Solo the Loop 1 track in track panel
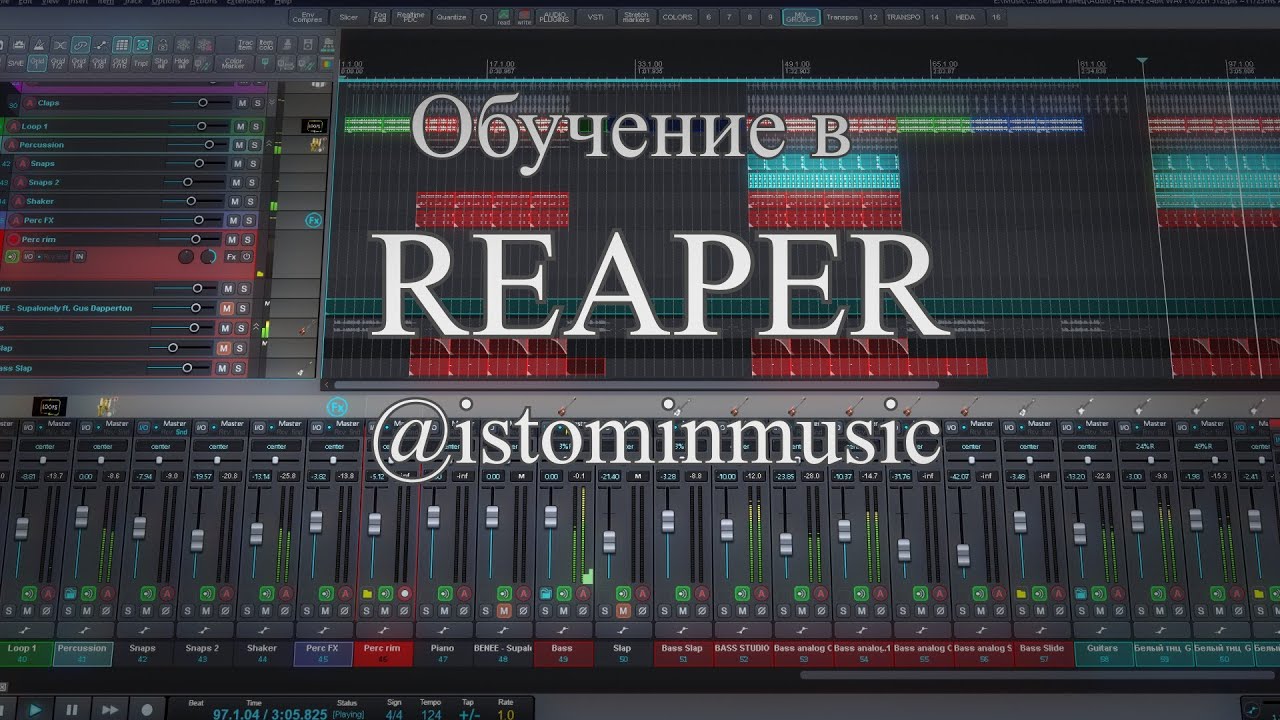 tap(254, 126)
